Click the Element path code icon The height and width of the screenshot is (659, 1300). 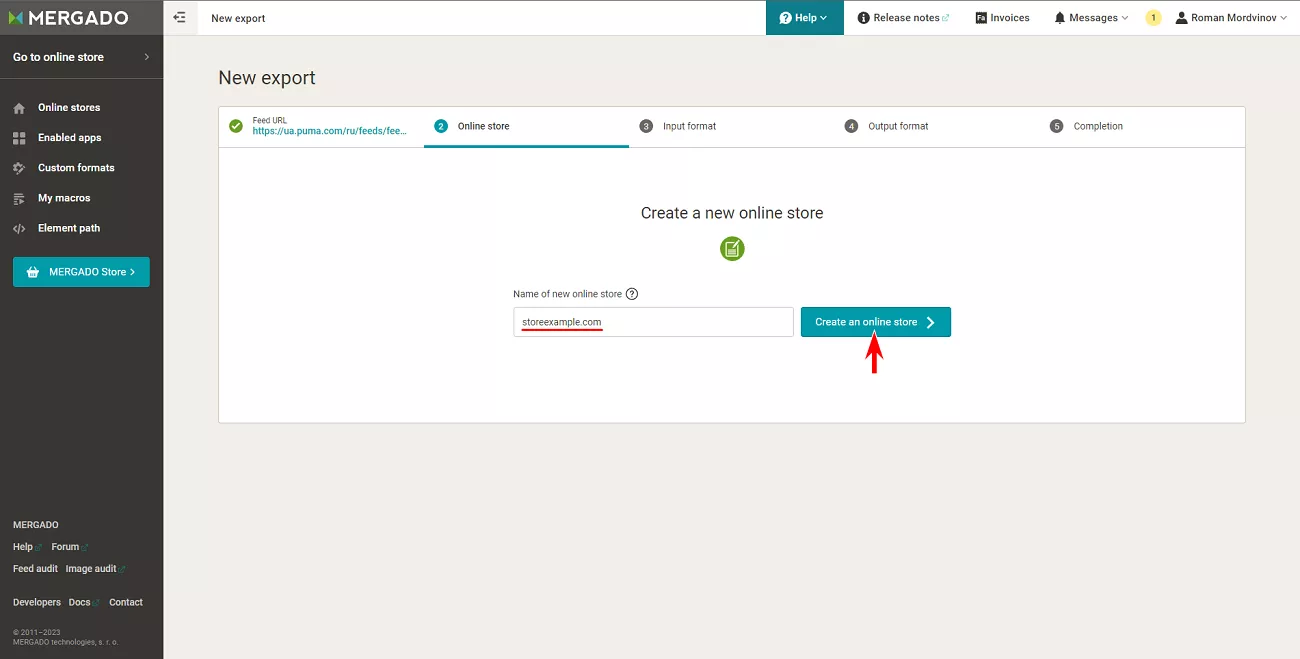(x=19, y=228)
